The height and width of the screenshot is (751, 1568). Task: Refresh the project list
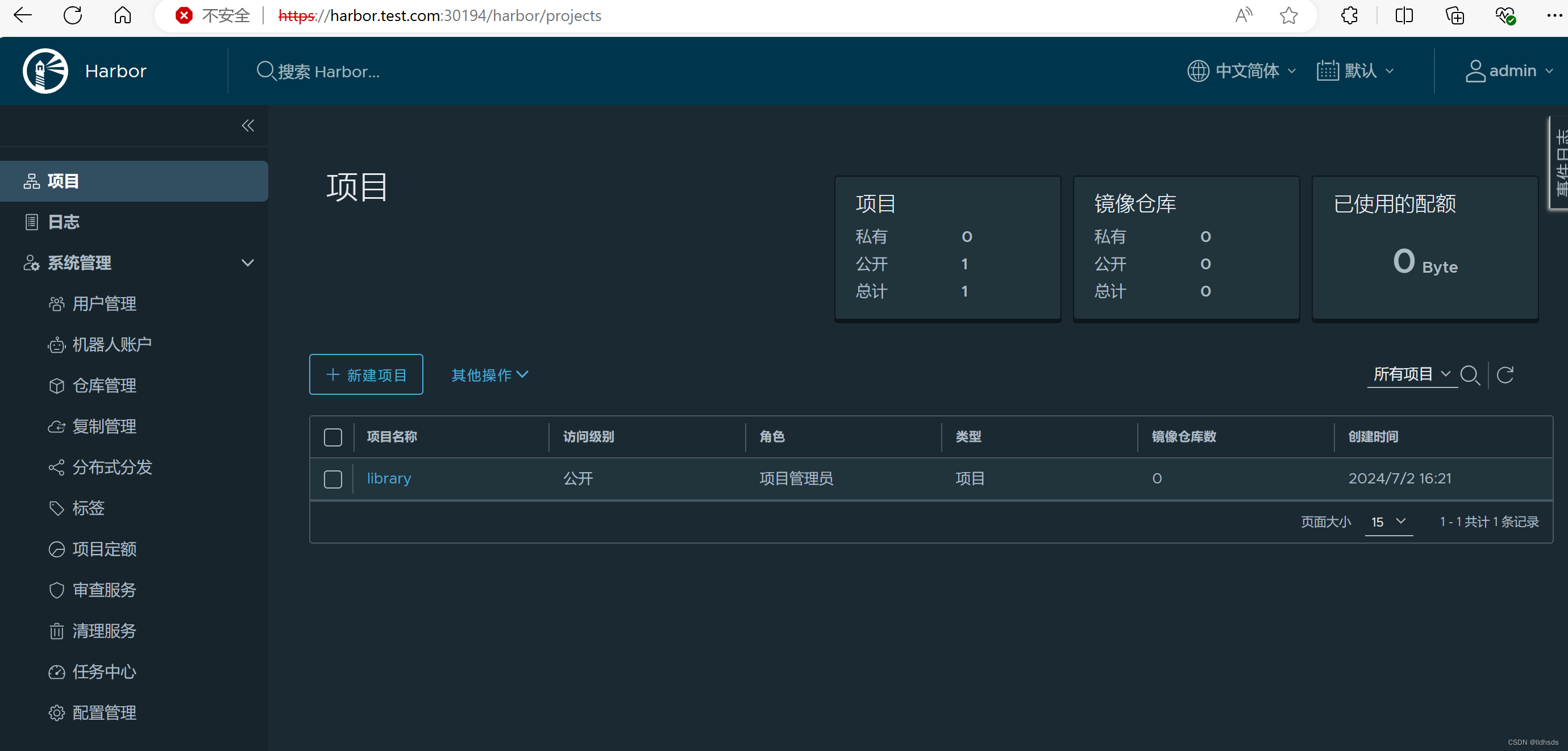tap(1505, 375)
